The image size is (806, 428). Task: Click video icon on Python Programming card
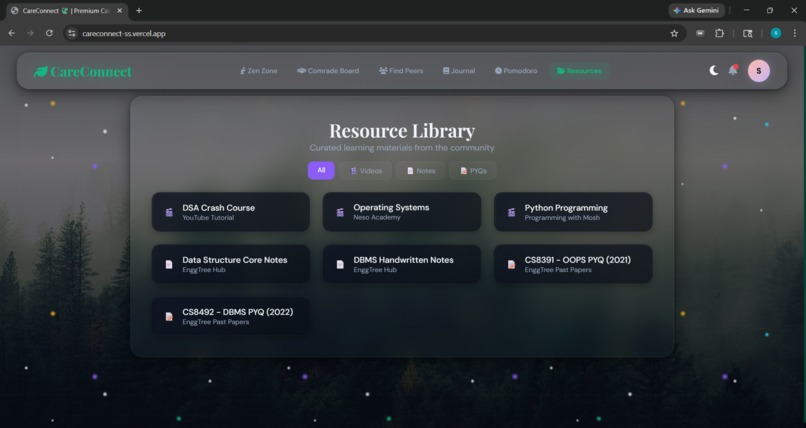(x=511, y=212)
